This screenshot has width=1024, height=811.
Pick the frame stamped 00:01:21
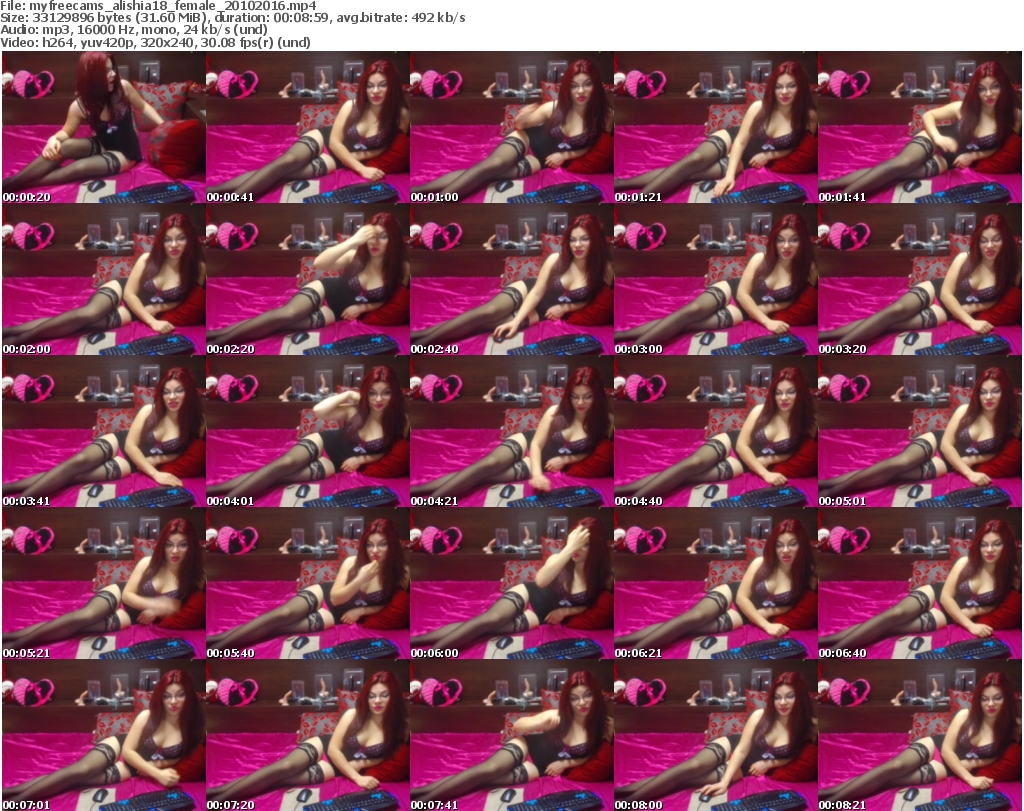(716, 127)
